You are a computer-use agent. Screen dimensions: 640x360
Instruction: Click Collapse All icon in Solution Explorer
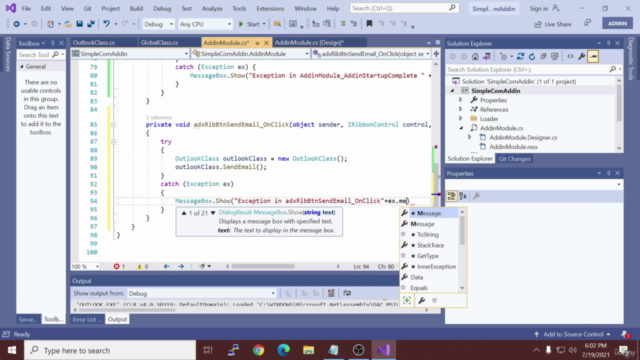click(543, 57)
